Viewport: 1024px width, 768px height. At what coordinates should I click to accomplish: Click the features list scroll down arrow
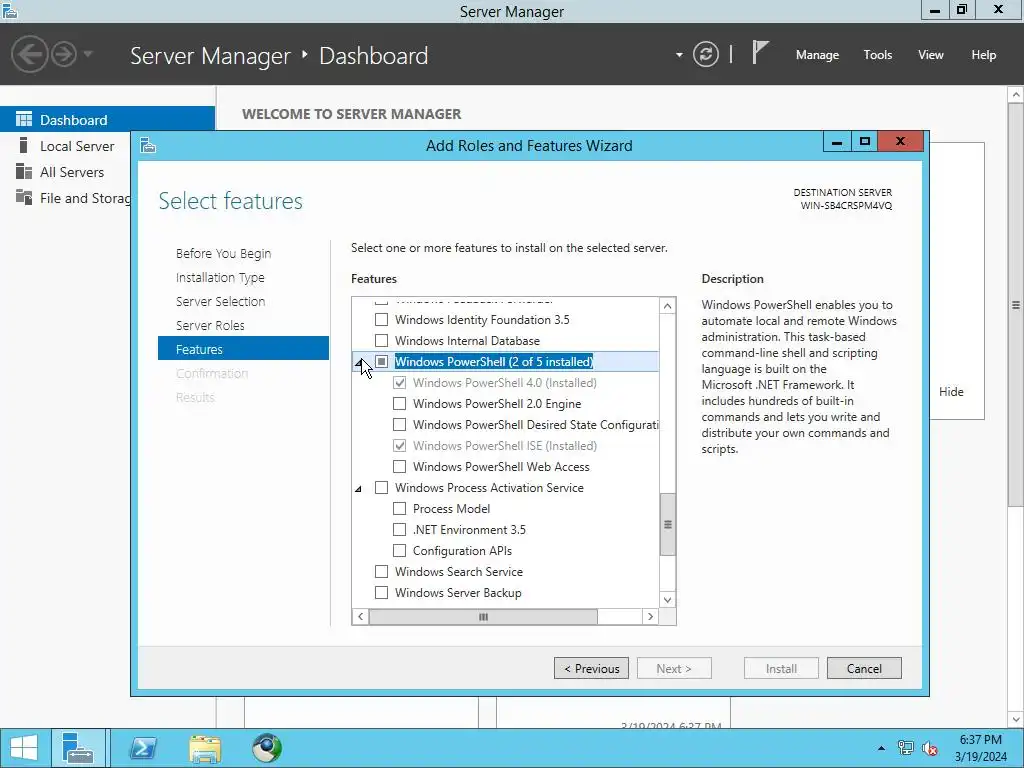click(667, 600)
